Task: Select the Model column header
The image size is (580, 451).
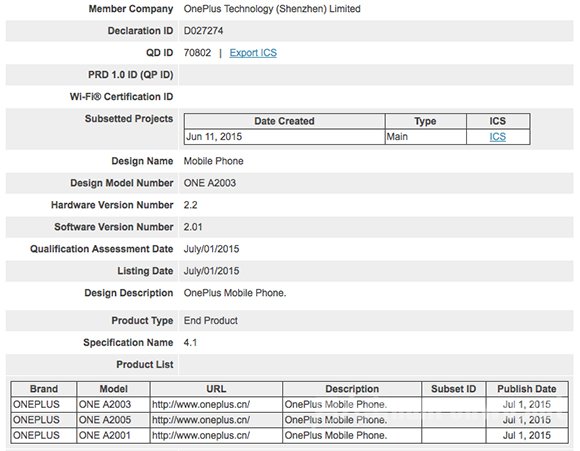Action: (113, 389)
